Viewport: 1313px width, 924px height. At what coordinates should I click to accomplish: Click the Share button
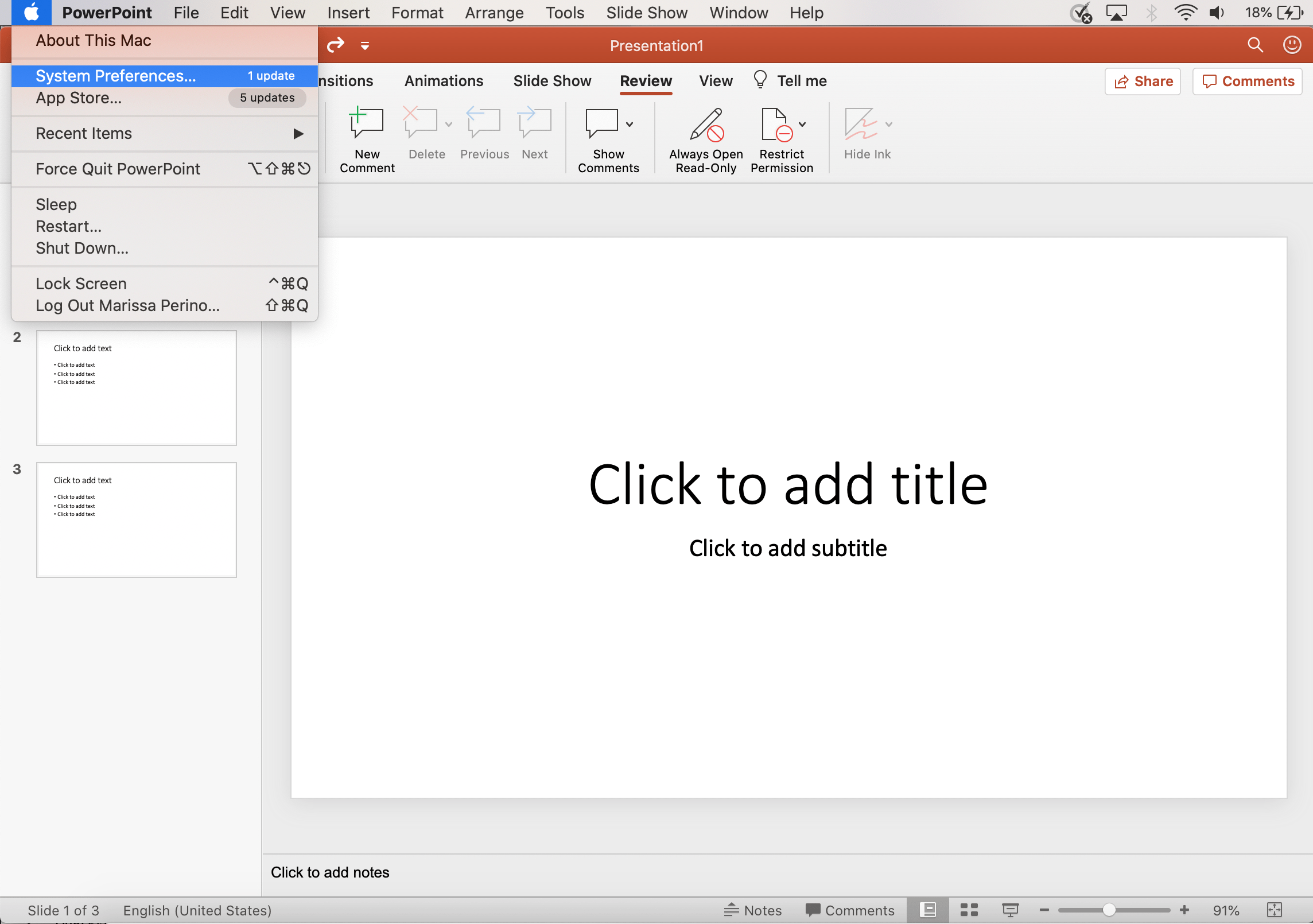(x=1143, y=81)
